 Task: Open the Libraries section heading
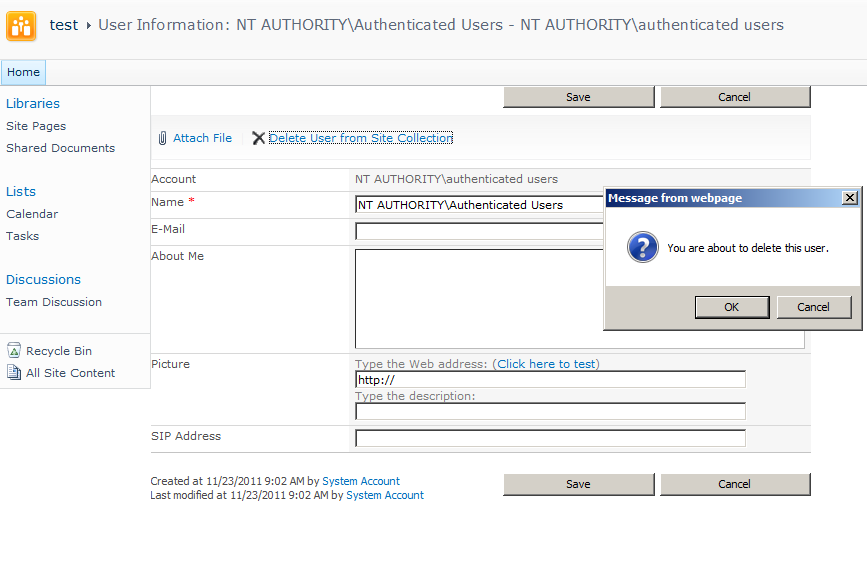33,103
